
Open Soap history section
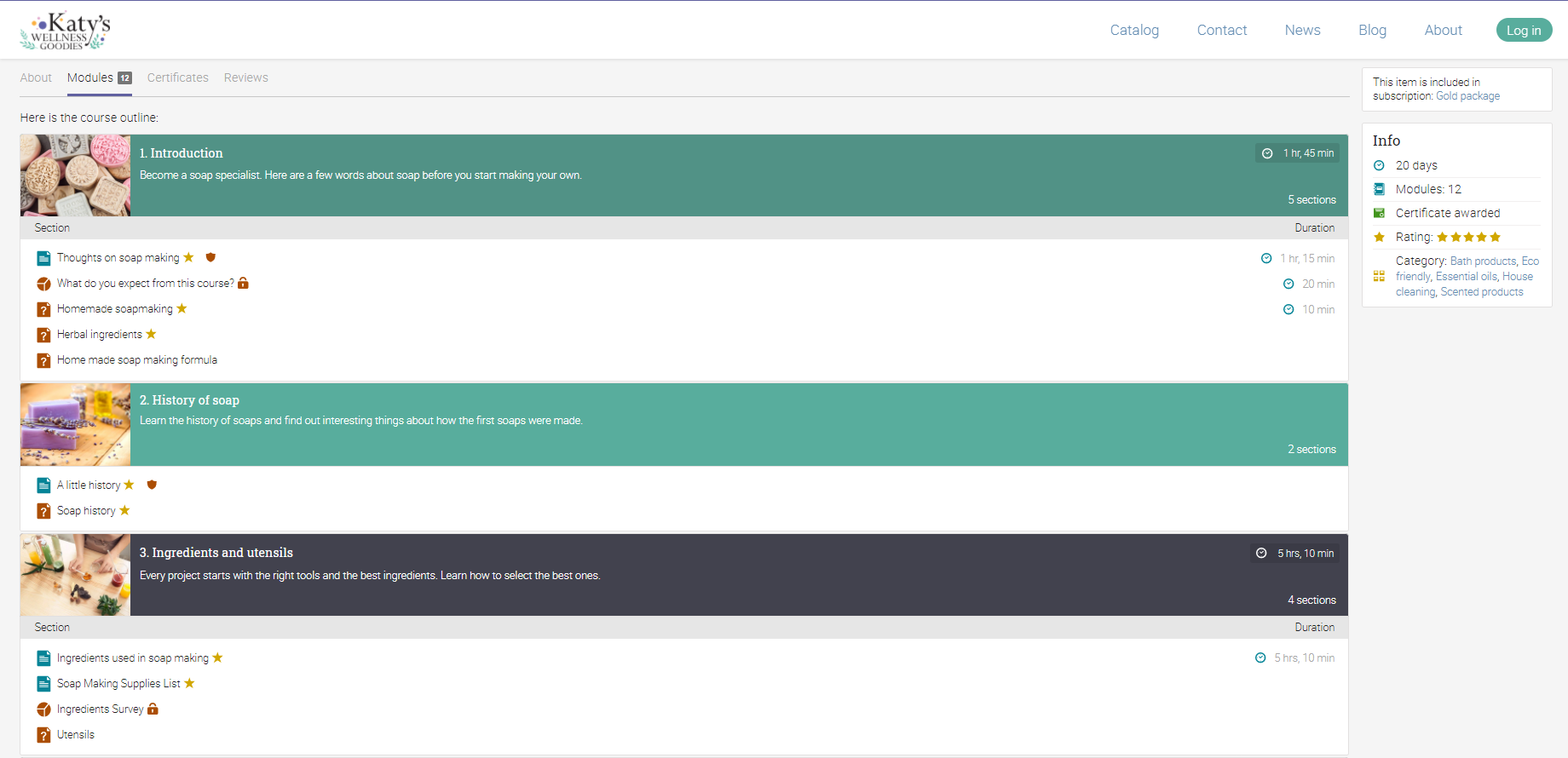pyautogui.click(x=86, y=511)
